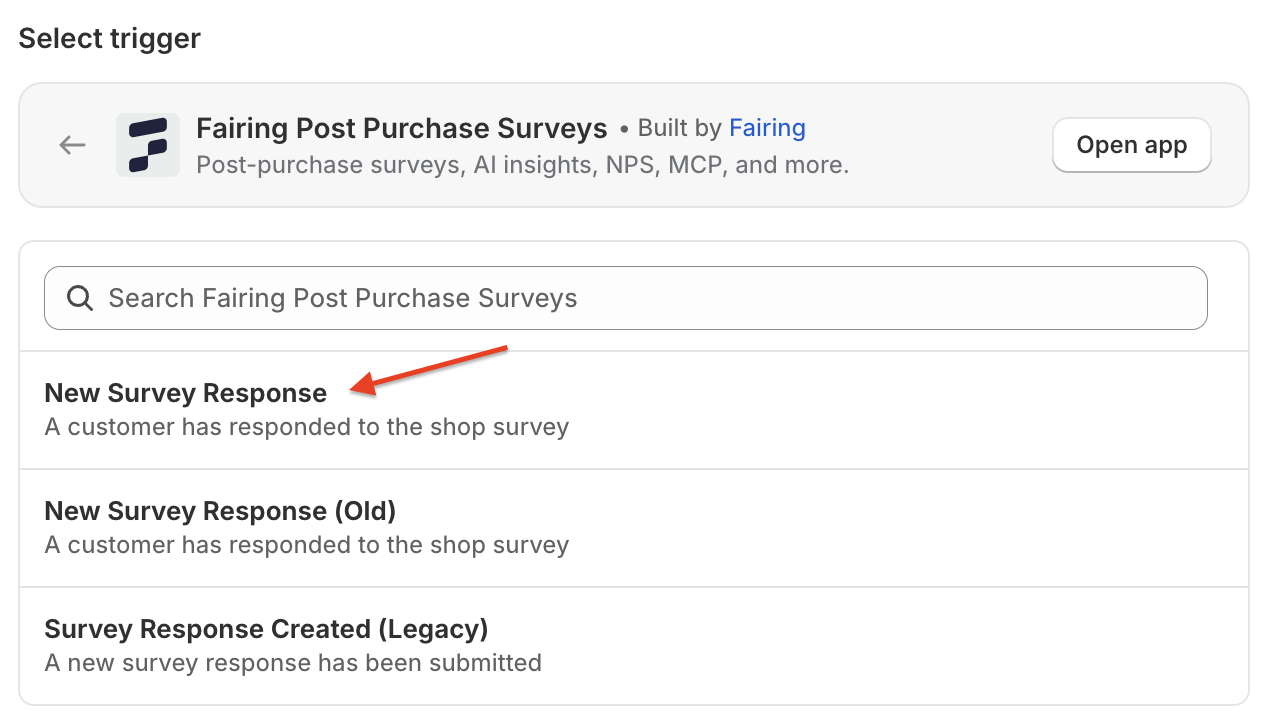Go back using the left arrow icon
Viewport: 1264px width, 718px height.
72,145
